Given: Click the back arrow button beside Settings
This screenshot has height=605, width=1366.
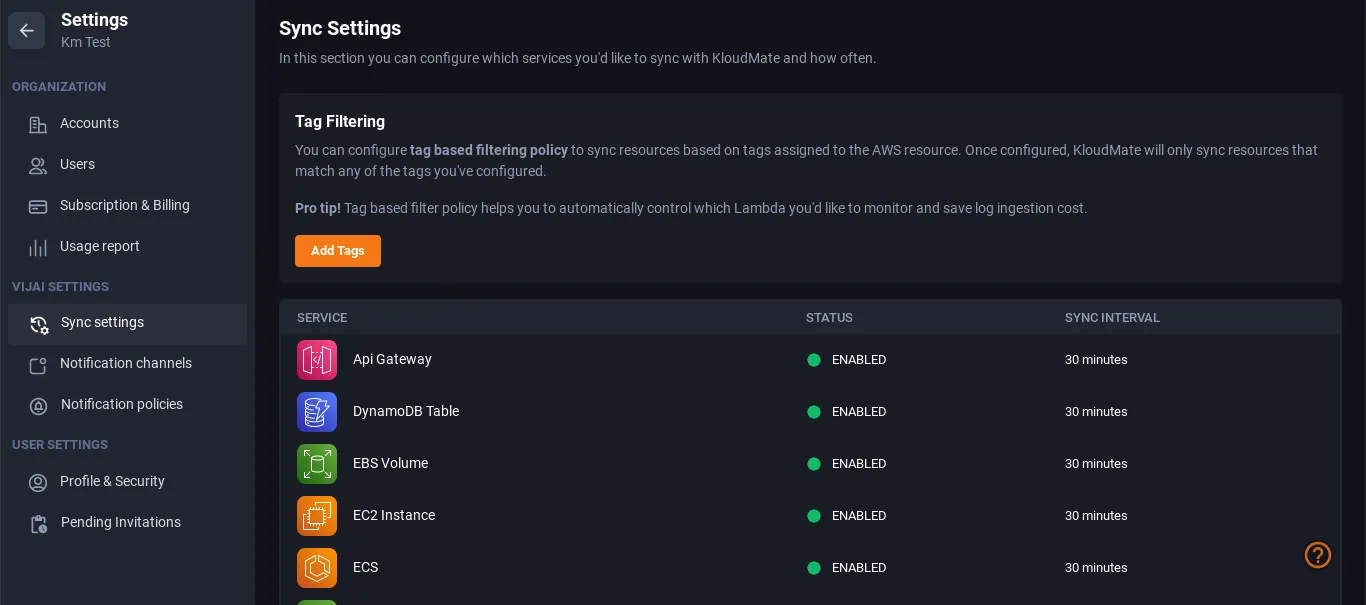Looking at the screenshot, I should (x=27, y=31).
